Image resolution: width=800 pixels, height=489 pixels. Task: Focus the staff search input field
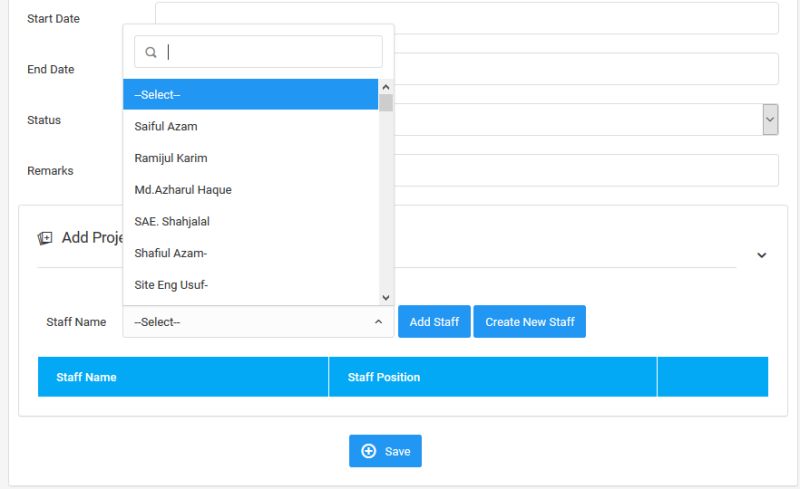pyautogui.click(x=258, y=52)
